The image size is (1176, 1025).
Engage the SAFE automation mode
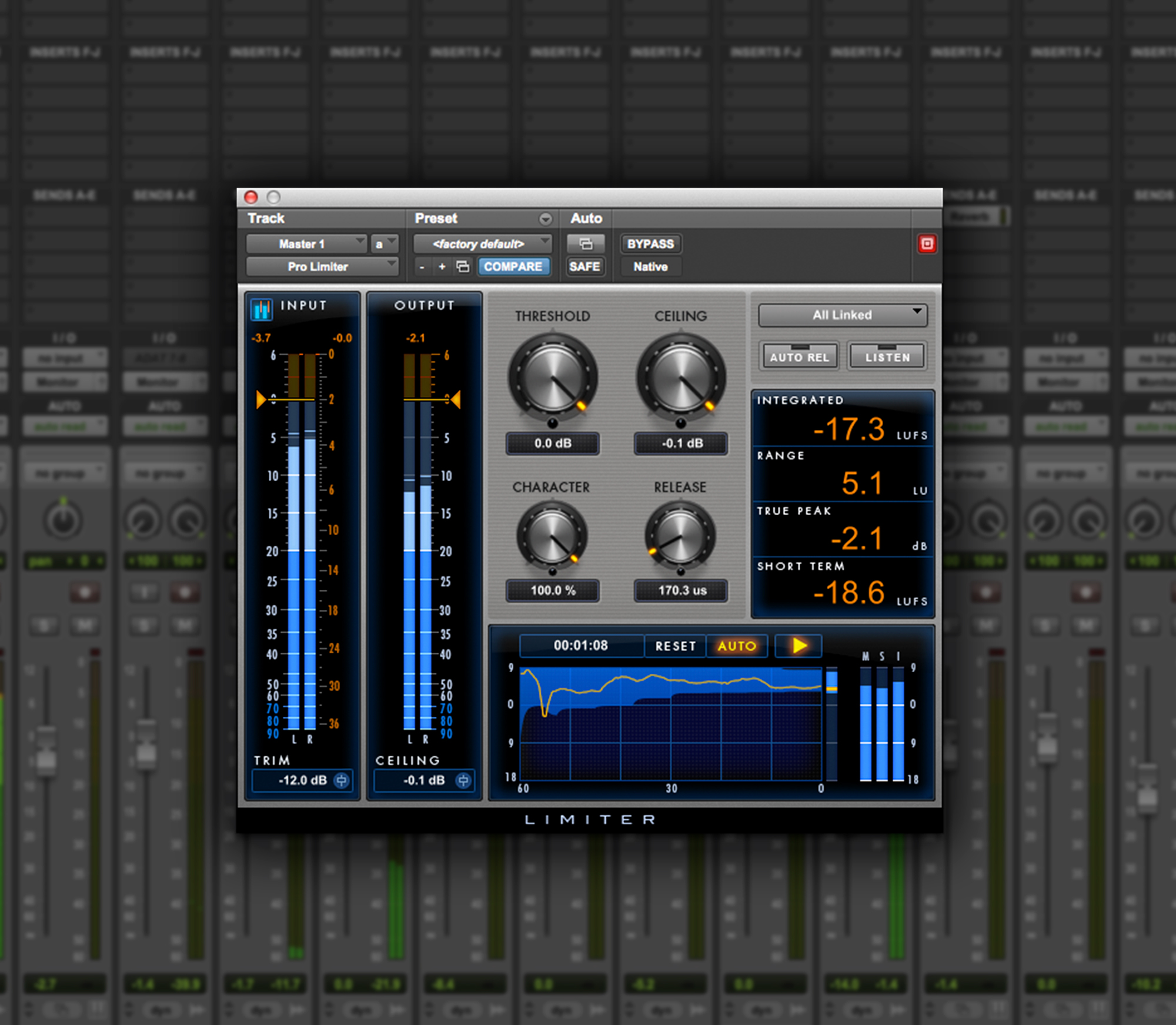585,266
